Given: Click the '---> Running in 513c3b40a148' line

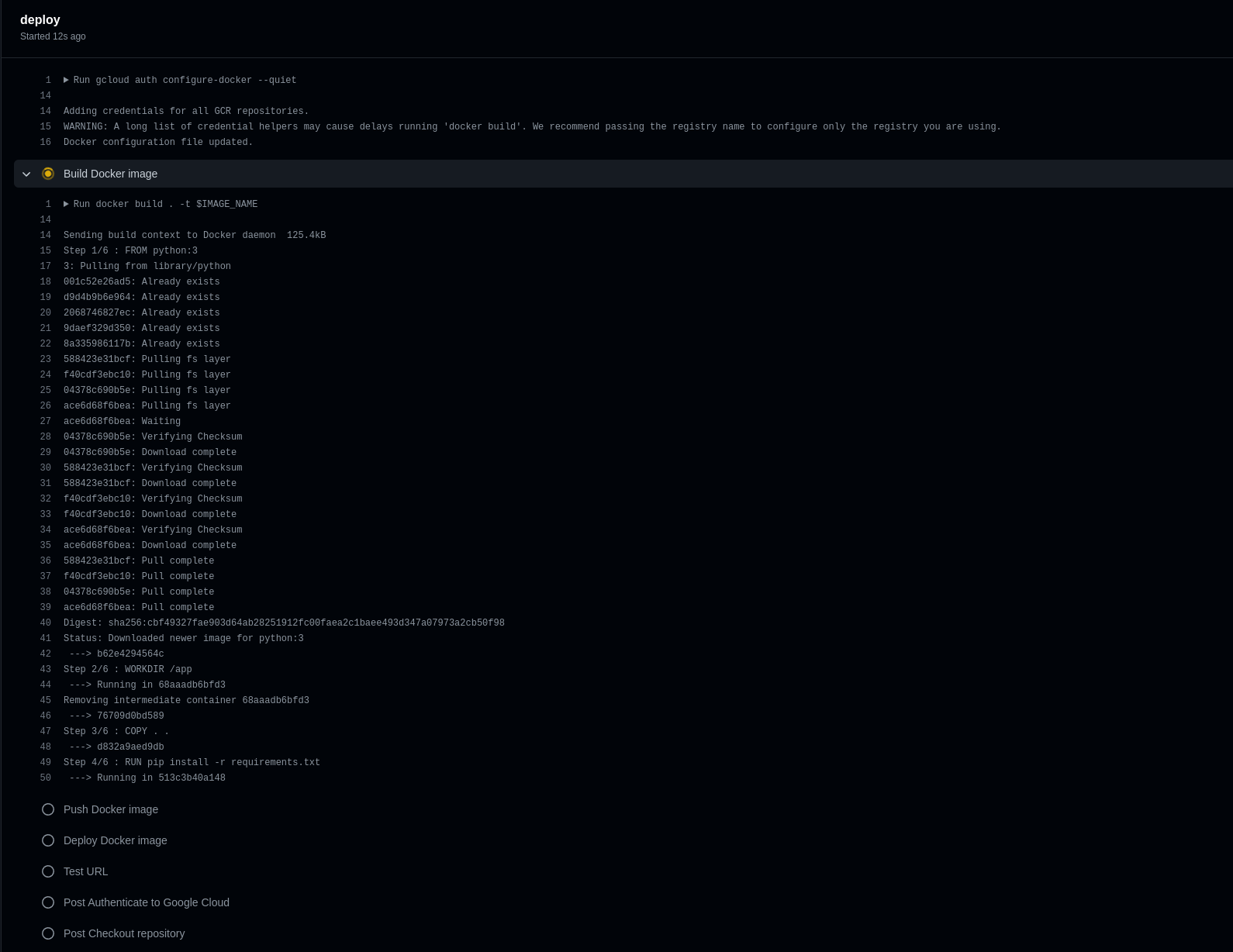Looking at the screenshot, I should pos(147,778).
